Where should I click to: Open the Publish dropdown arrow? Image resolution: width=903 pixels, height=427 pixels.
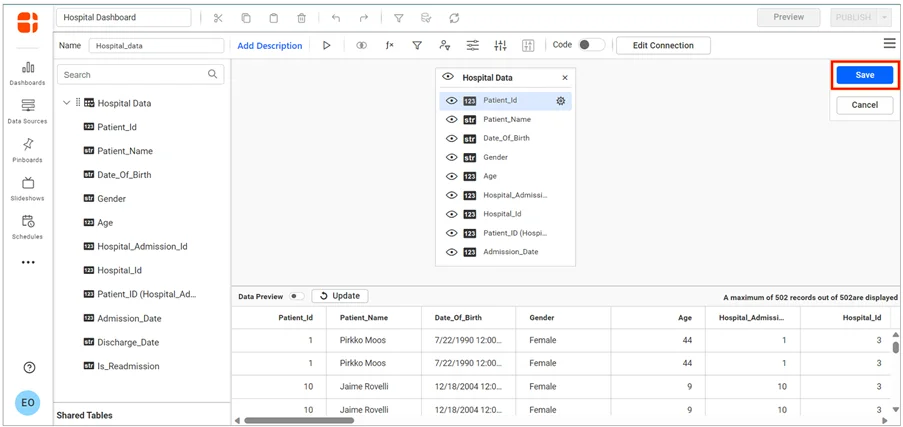coord(885,18)
